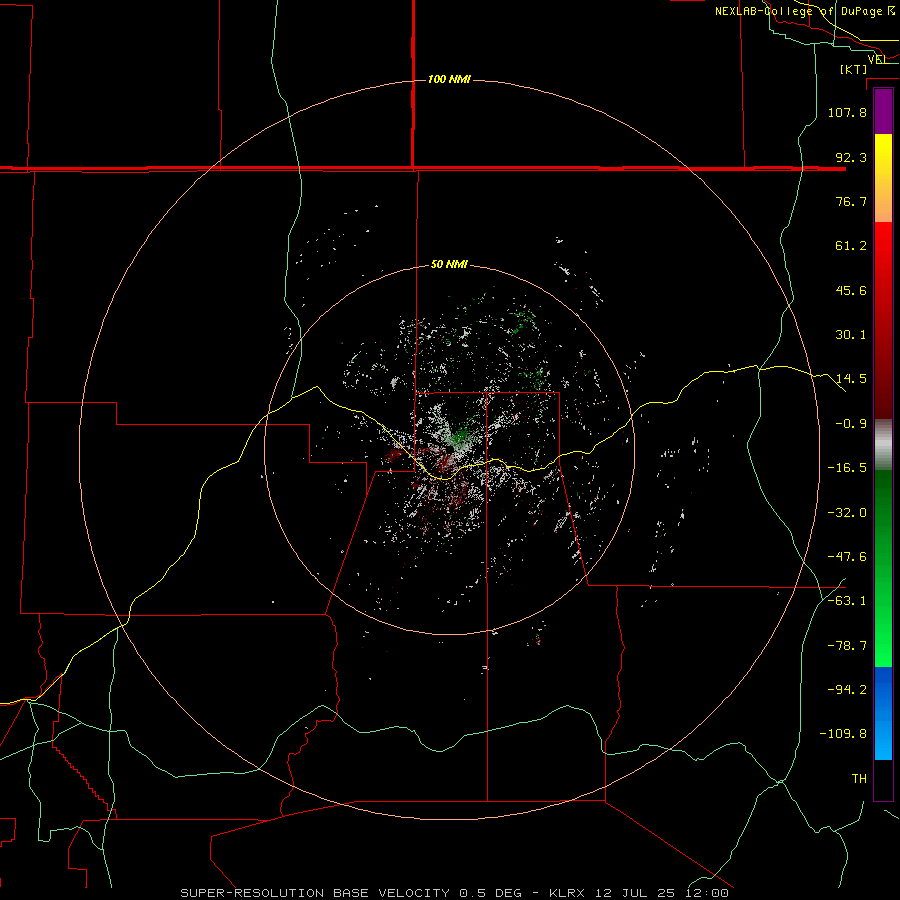The image size is (900, 900).
Task: Click the 76.7 velocity scale label
Action: coord(851,201)
